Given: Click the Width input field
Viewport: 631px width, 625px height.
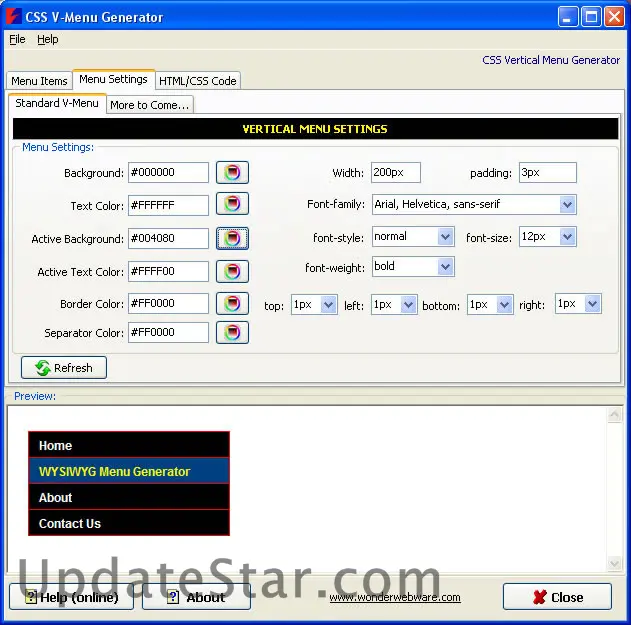Looking at the screenshot, I should pos(396,172).
